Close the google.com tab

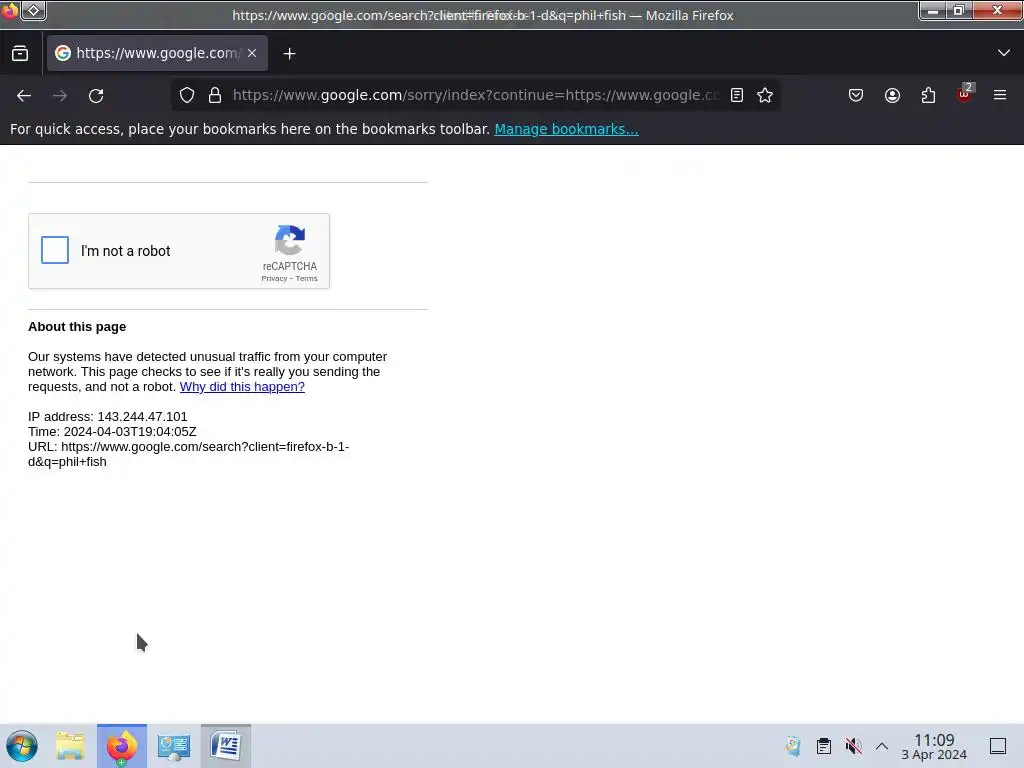252,54
